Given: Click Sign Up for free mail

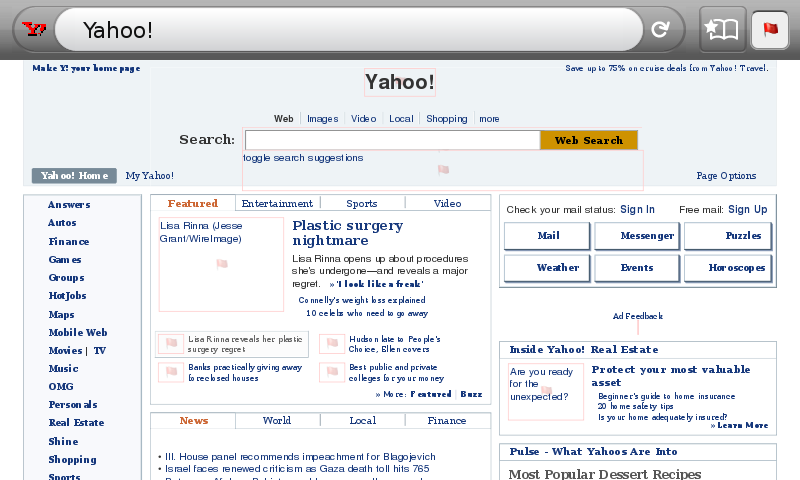Looking at the screenshot, I should click(x=747, y=209).
